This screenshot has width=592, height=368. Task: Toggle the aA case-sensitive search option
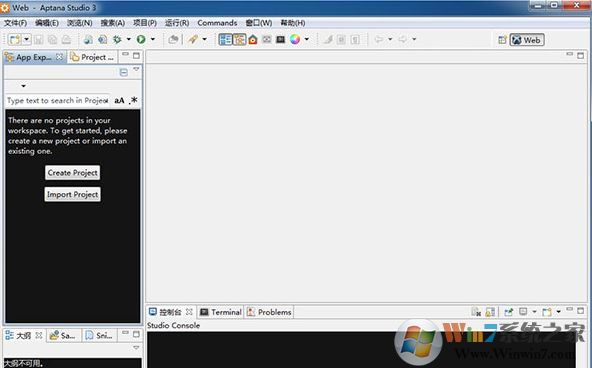(x=119, y=100)
